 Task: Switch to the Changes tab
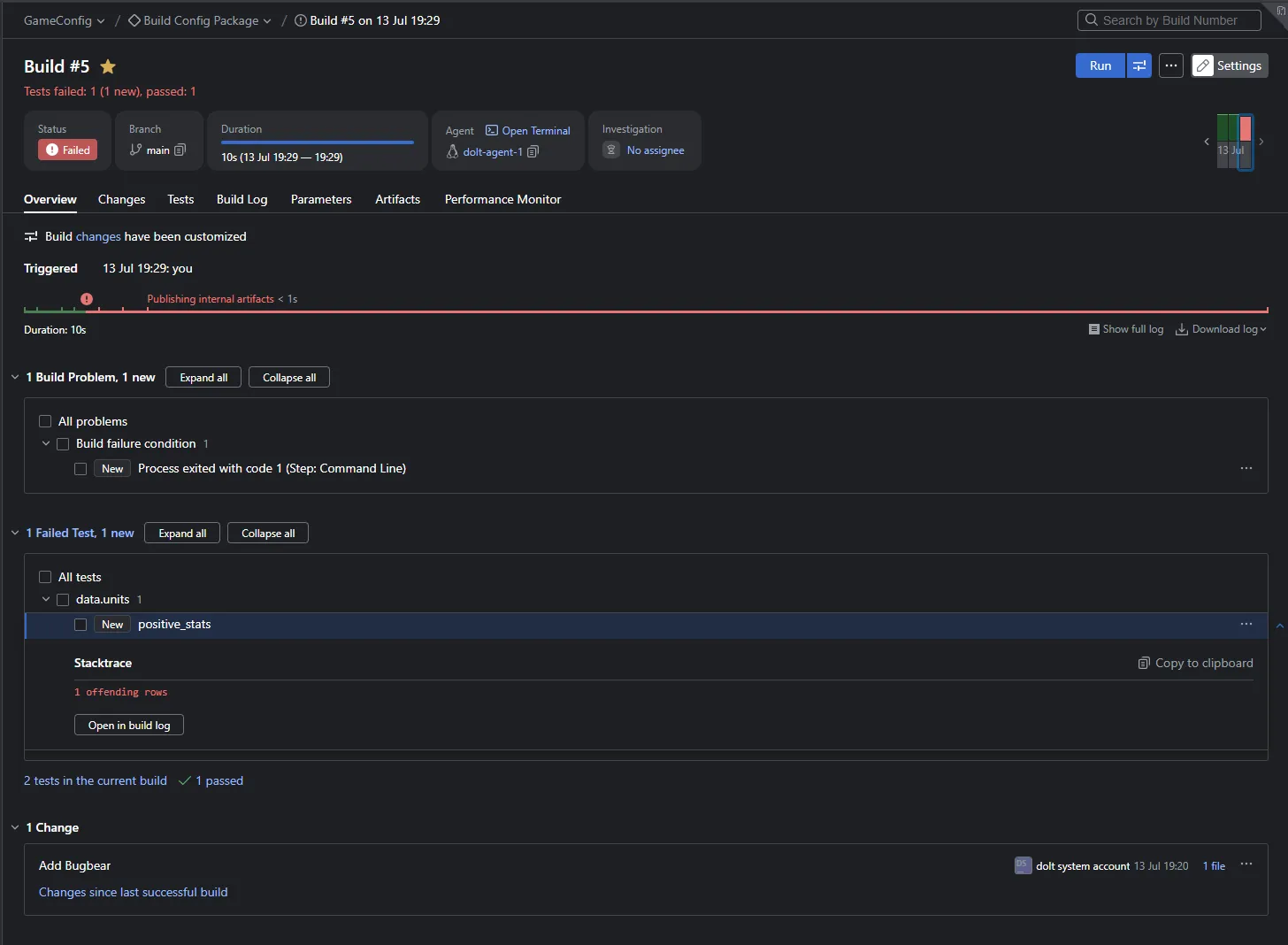coord(121,199)
